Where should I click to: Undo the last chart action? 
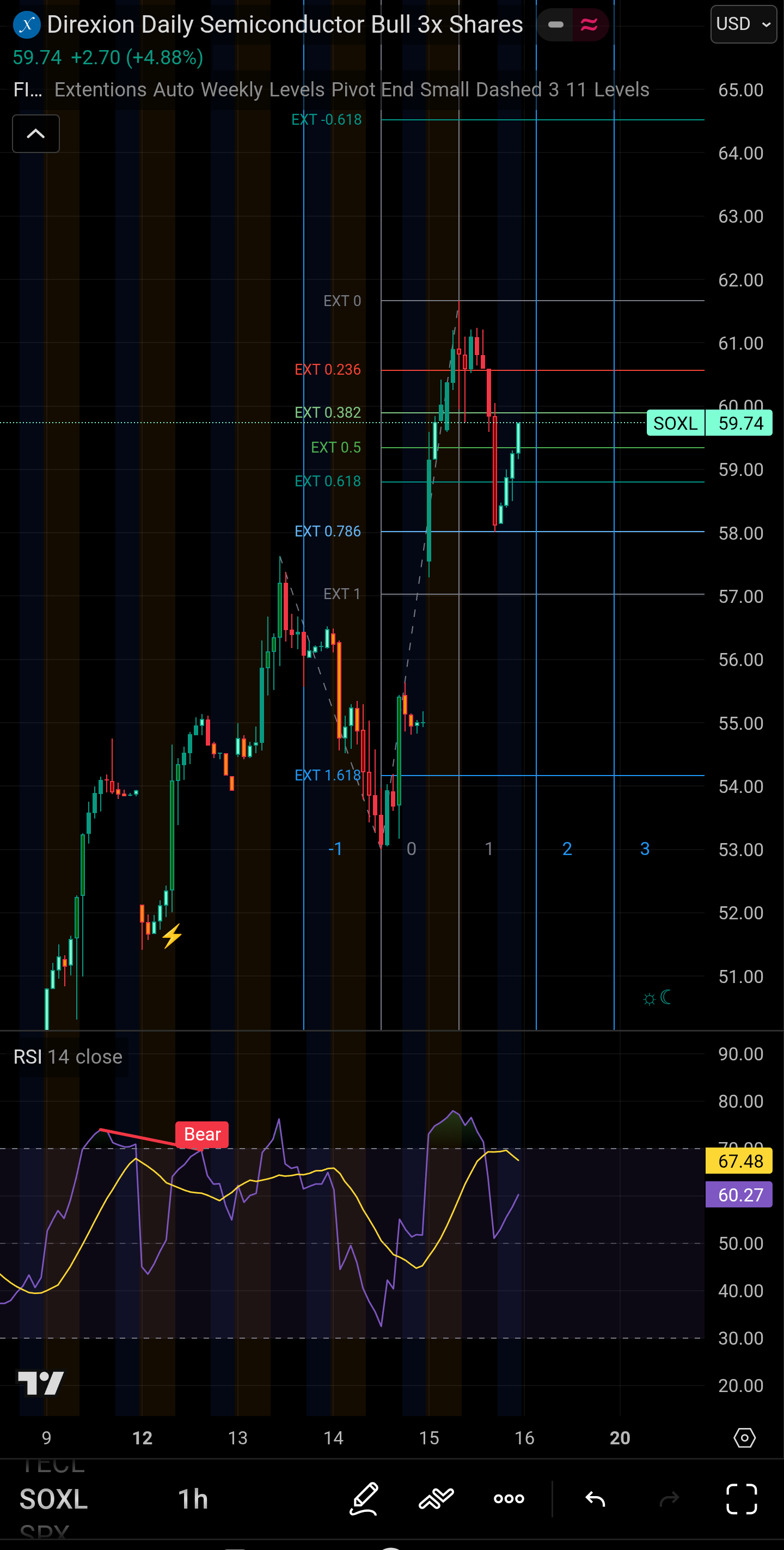click(595, 1498)
